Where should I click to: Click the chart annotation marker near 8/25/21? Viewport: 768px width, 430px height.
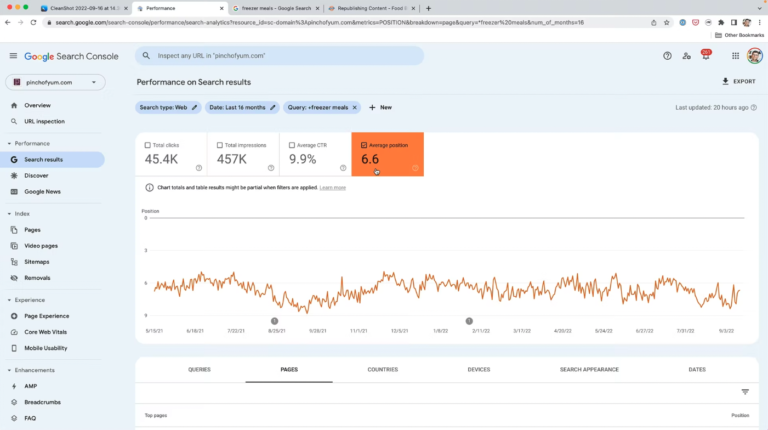[x=274, y=321]
